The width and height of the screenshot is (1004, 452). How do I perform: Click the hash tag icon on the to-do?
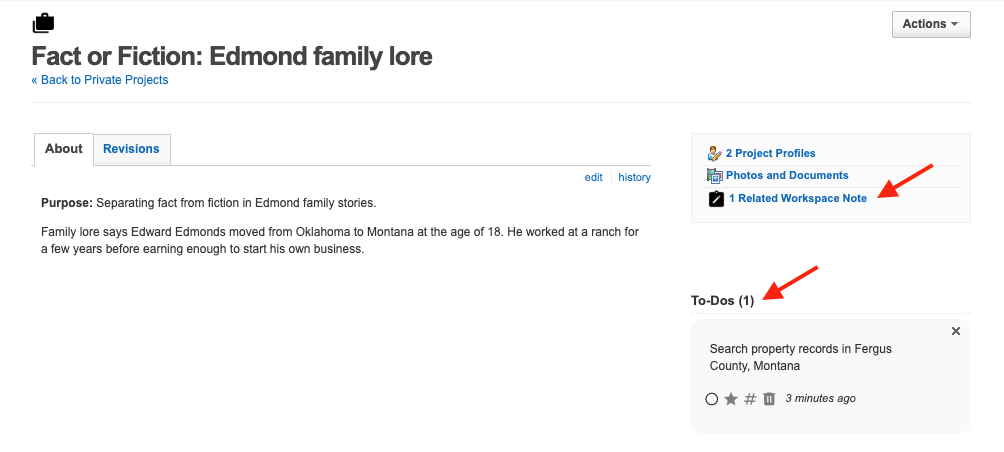pyautogui.click(x=750, y=399)
